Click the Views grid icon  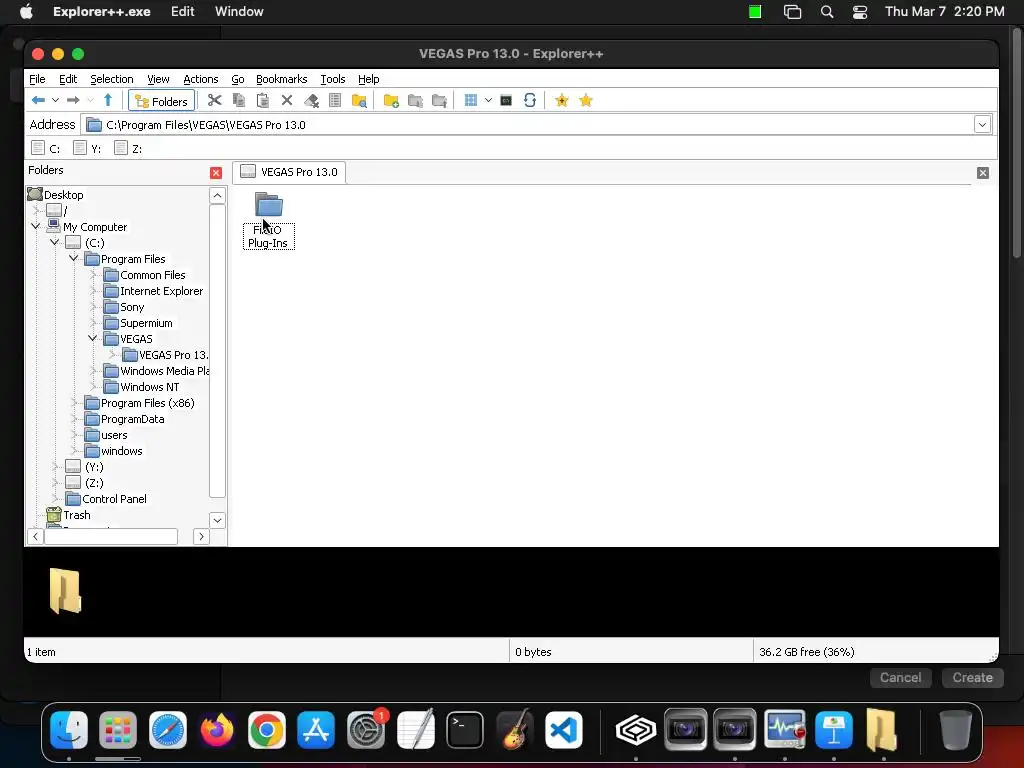pyautogui.click(x=471, y=101)
